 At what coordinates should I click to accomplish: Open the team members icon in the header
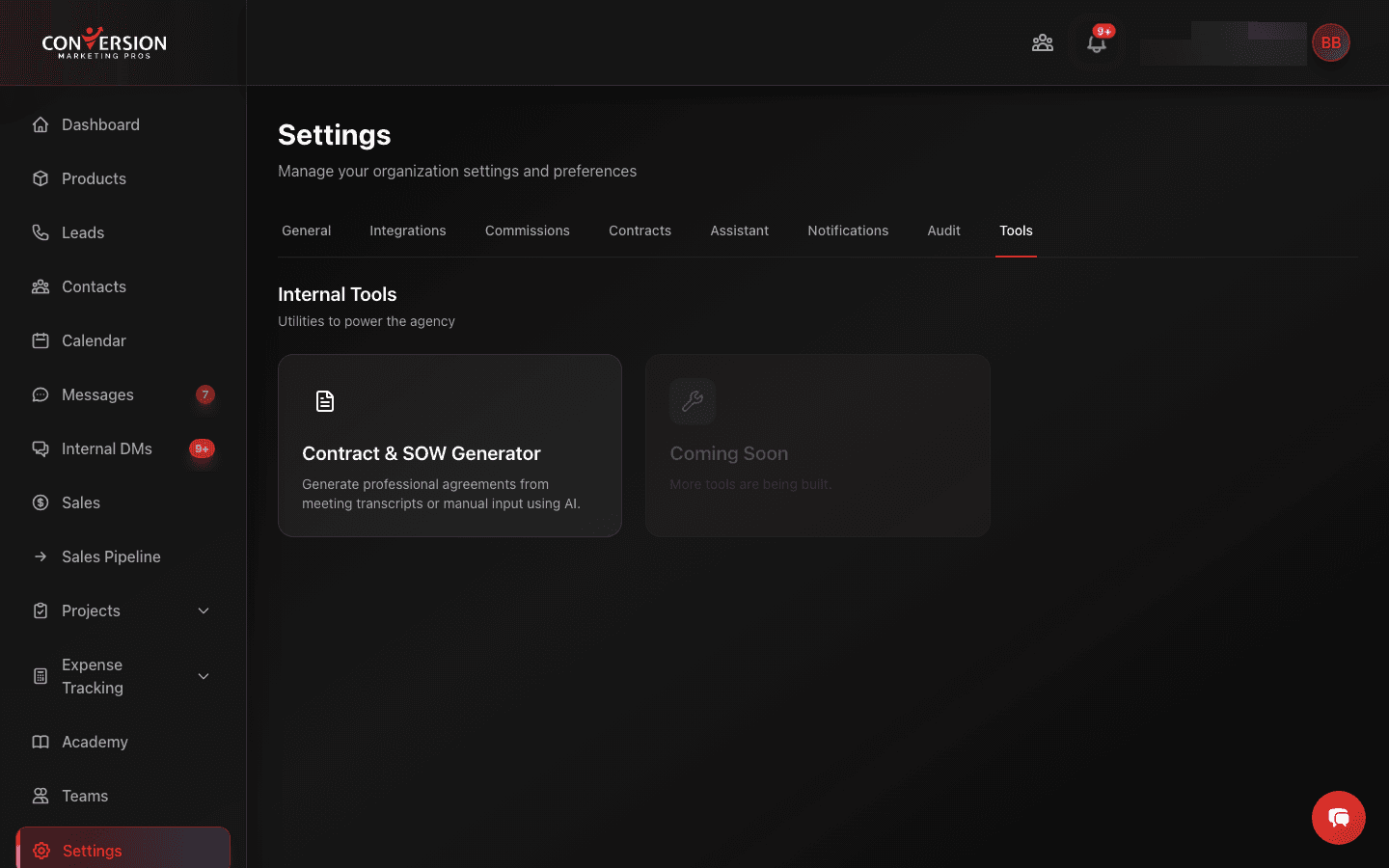1043,42
